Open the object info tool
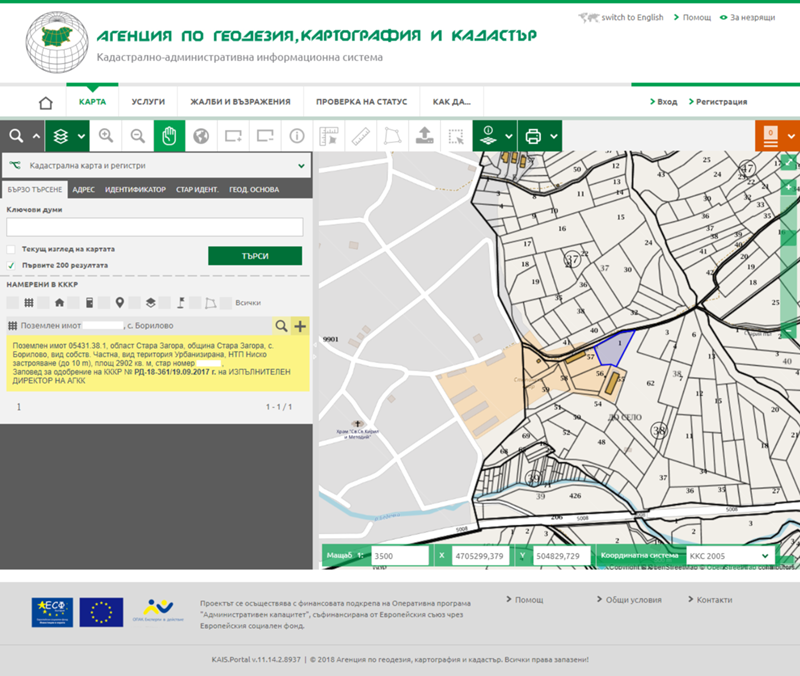Screen dimensions: 800x676 [x=297, y=135]
